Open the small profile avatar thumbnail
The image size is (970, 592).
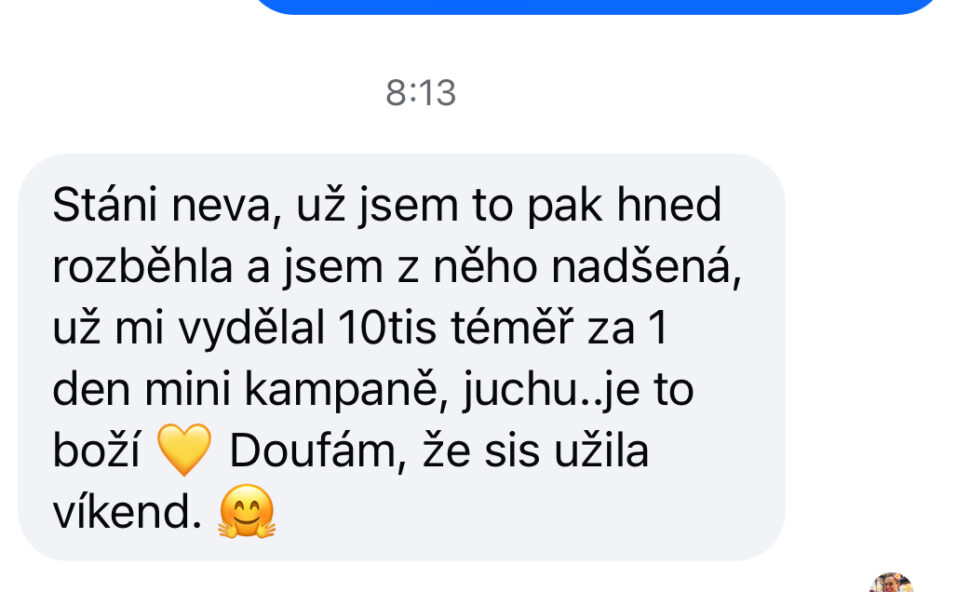[891, 583]
